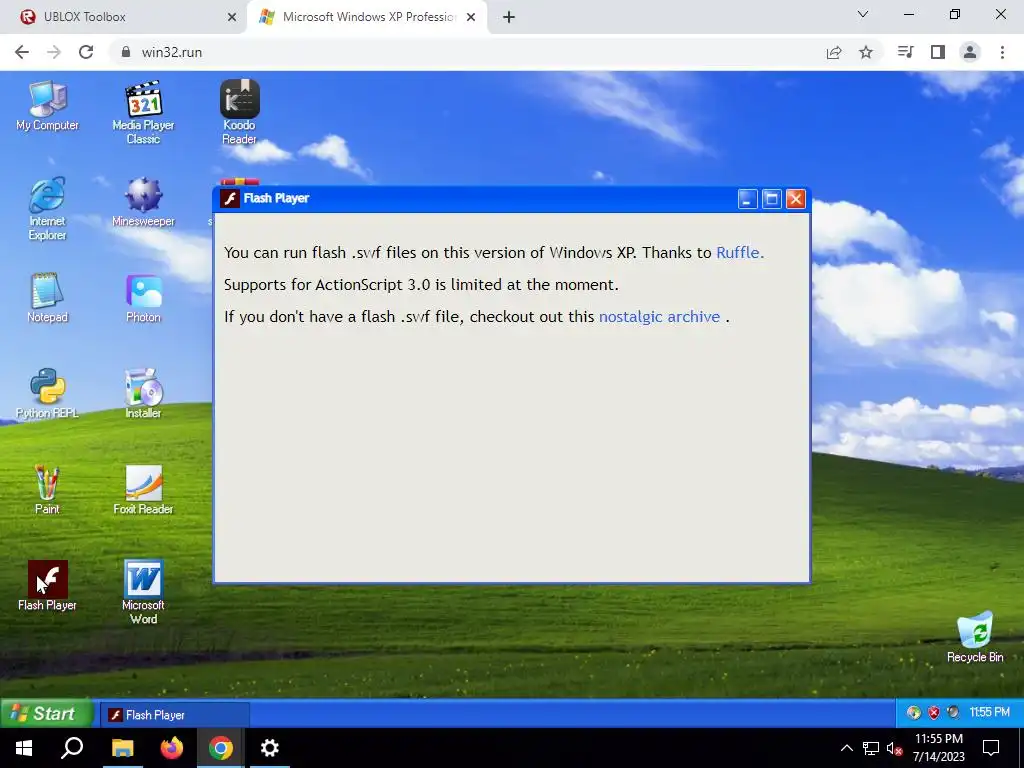Bookmark this page with the star
1024x768 pixels.
pyautogui.click(x=866, y=52)
